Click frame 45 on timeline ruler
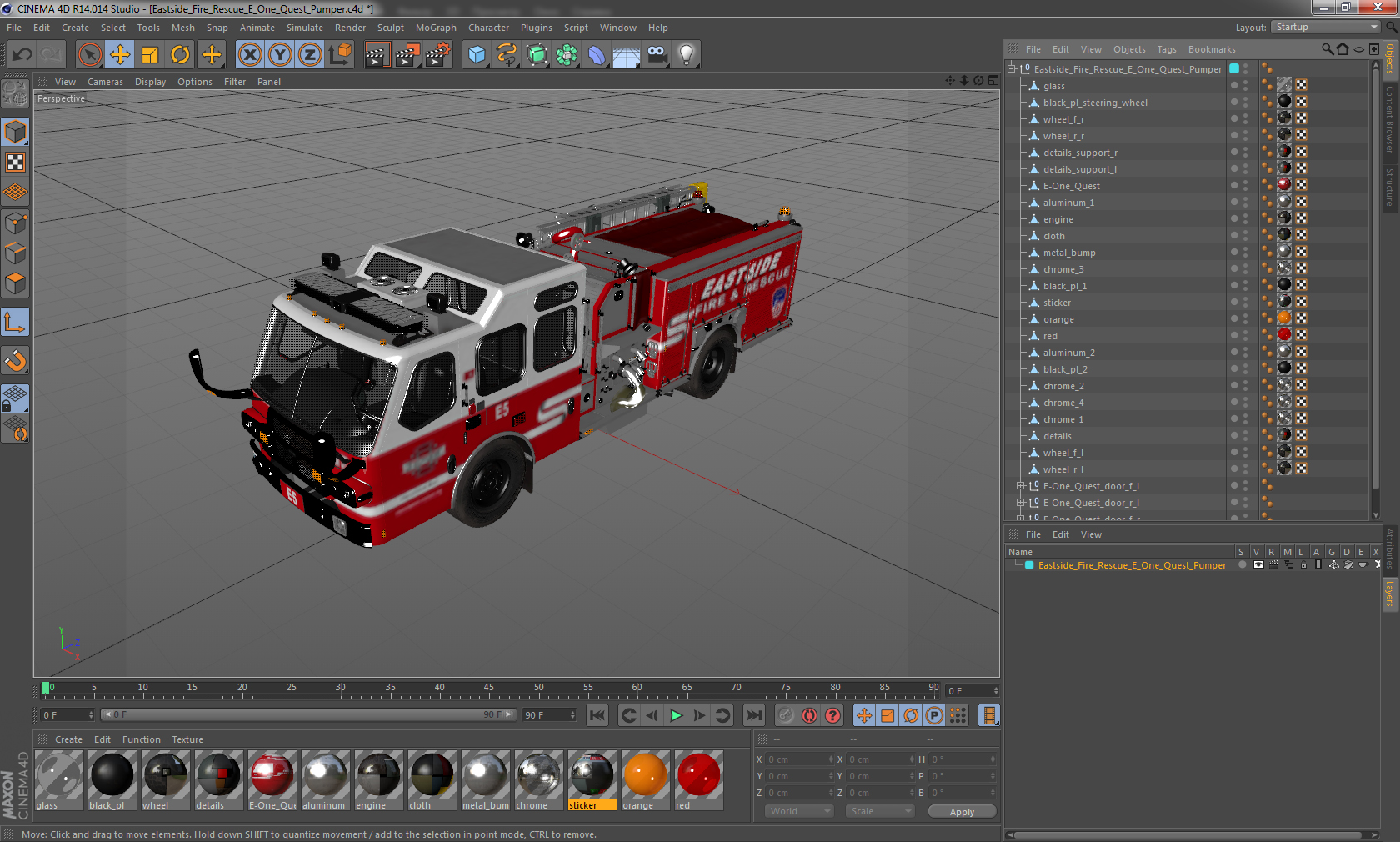This screenshot has width=1400, height=842. 488,689
